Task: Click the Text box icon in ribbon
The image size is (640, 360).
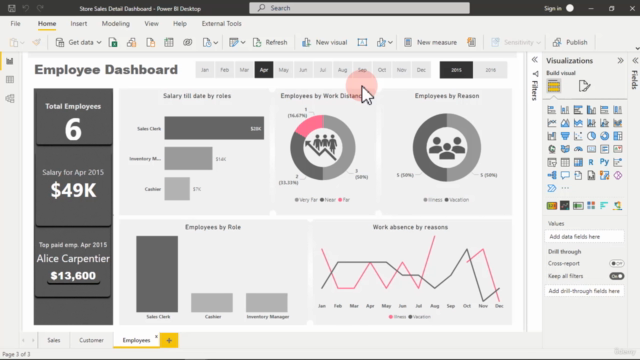Action: 362,42
